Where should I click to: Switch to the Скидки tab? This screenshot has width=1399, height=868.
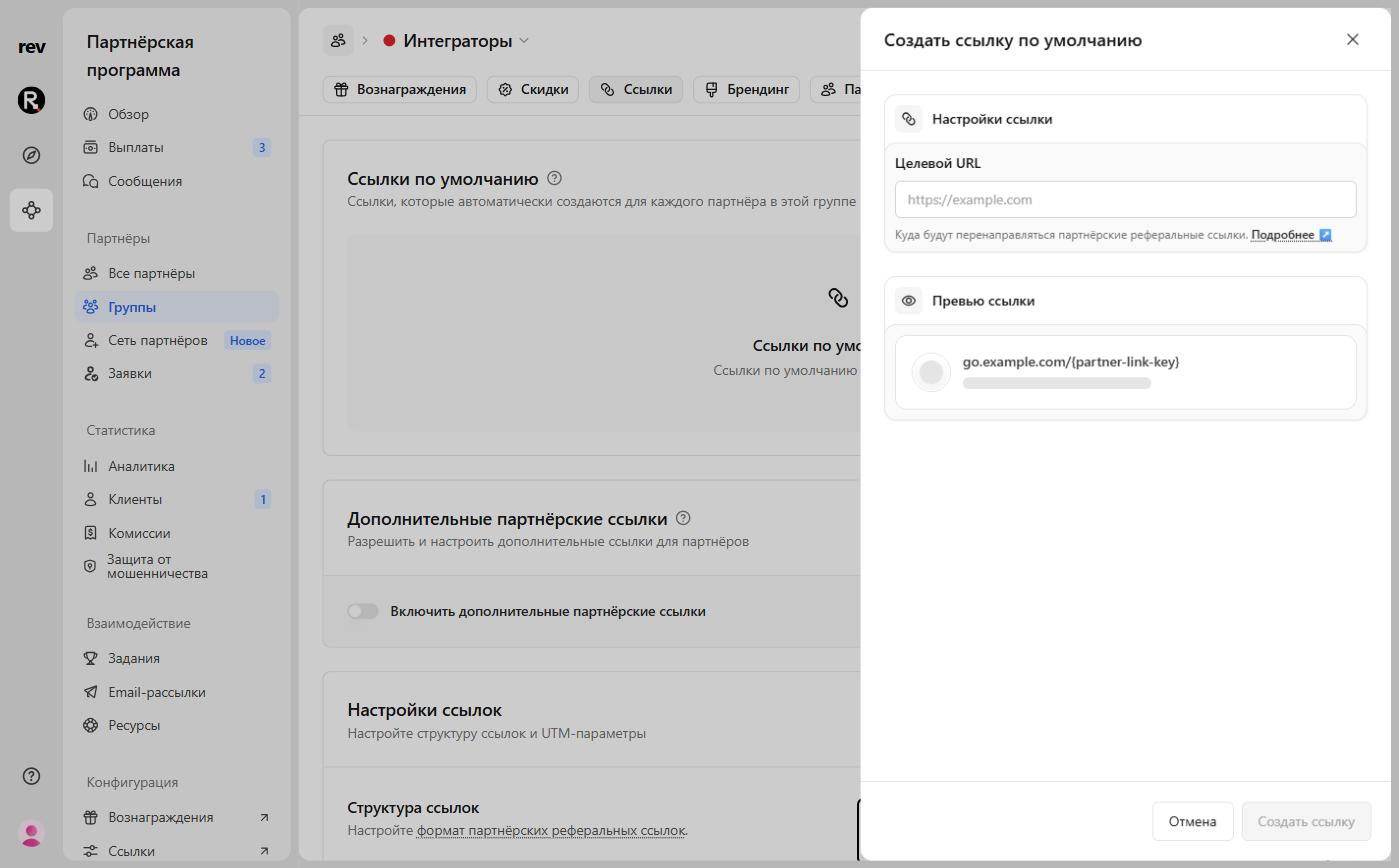(x=533, y=89)
